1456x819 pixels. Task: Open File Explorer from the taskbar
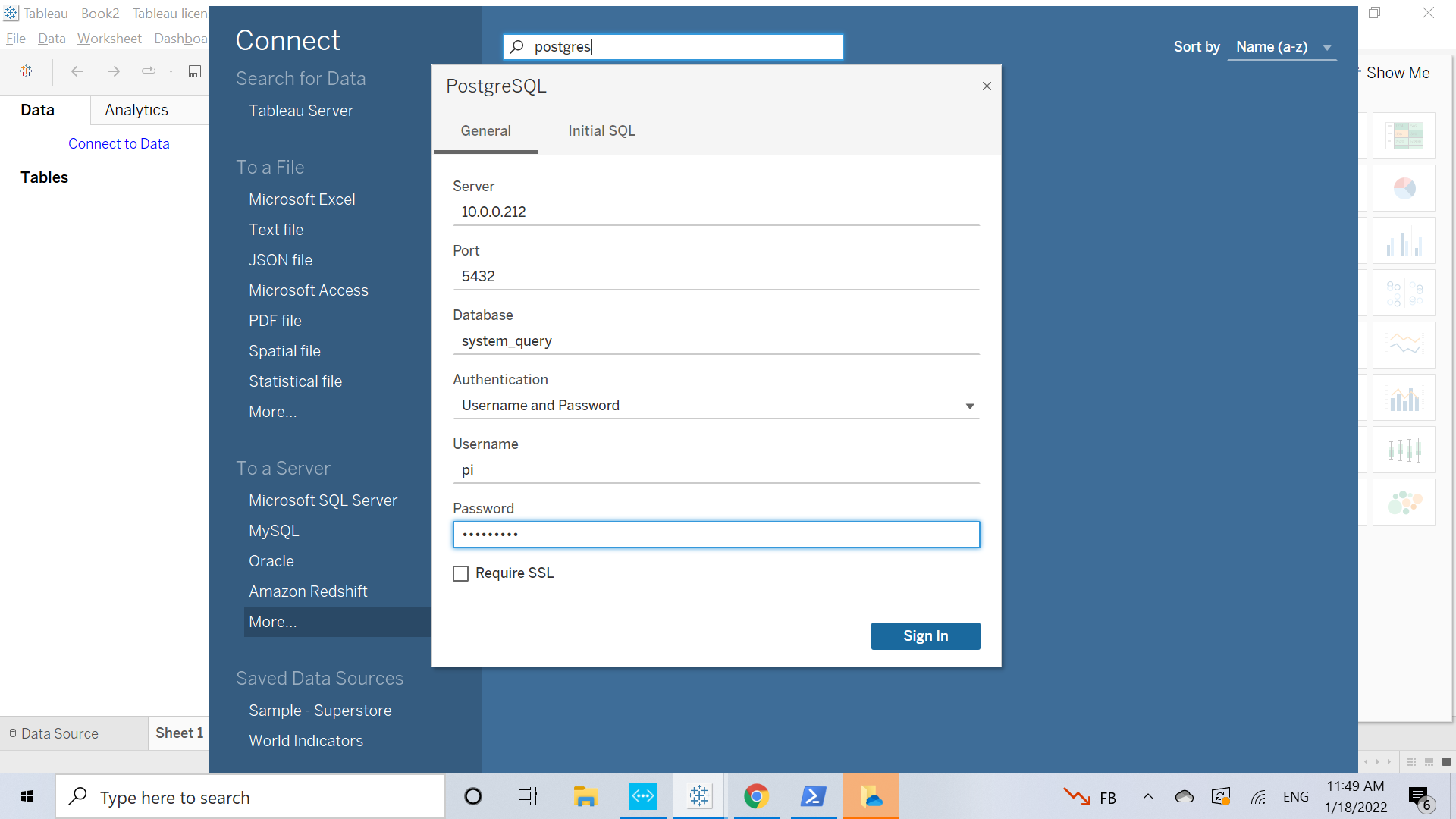585,796
